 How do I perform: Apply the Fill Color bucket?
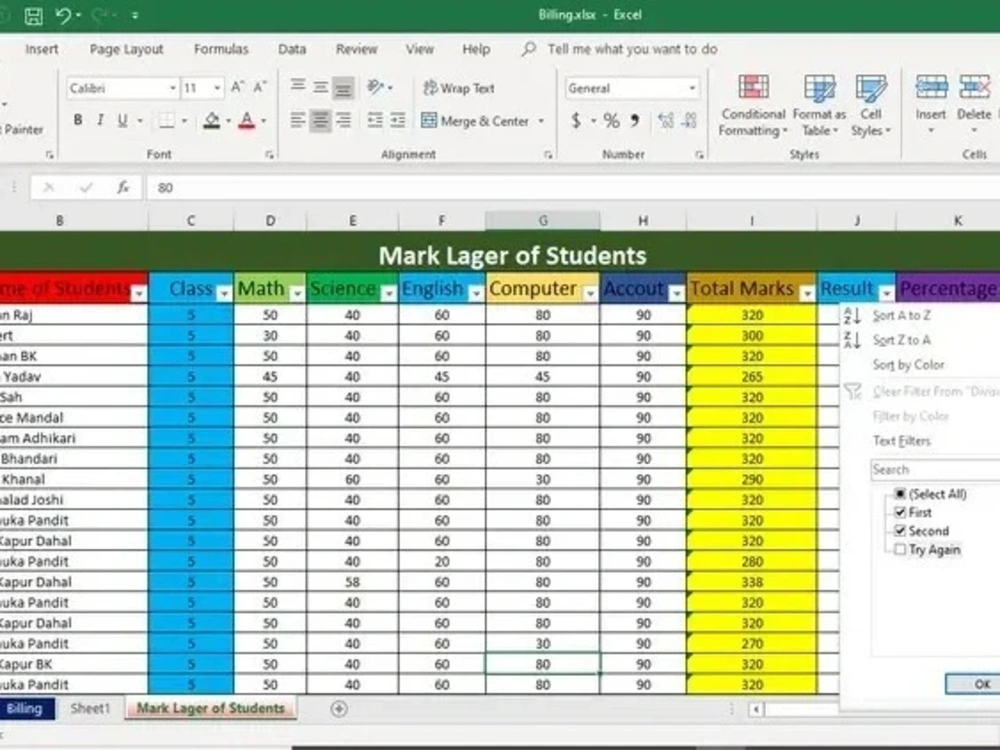coord(212,120)
